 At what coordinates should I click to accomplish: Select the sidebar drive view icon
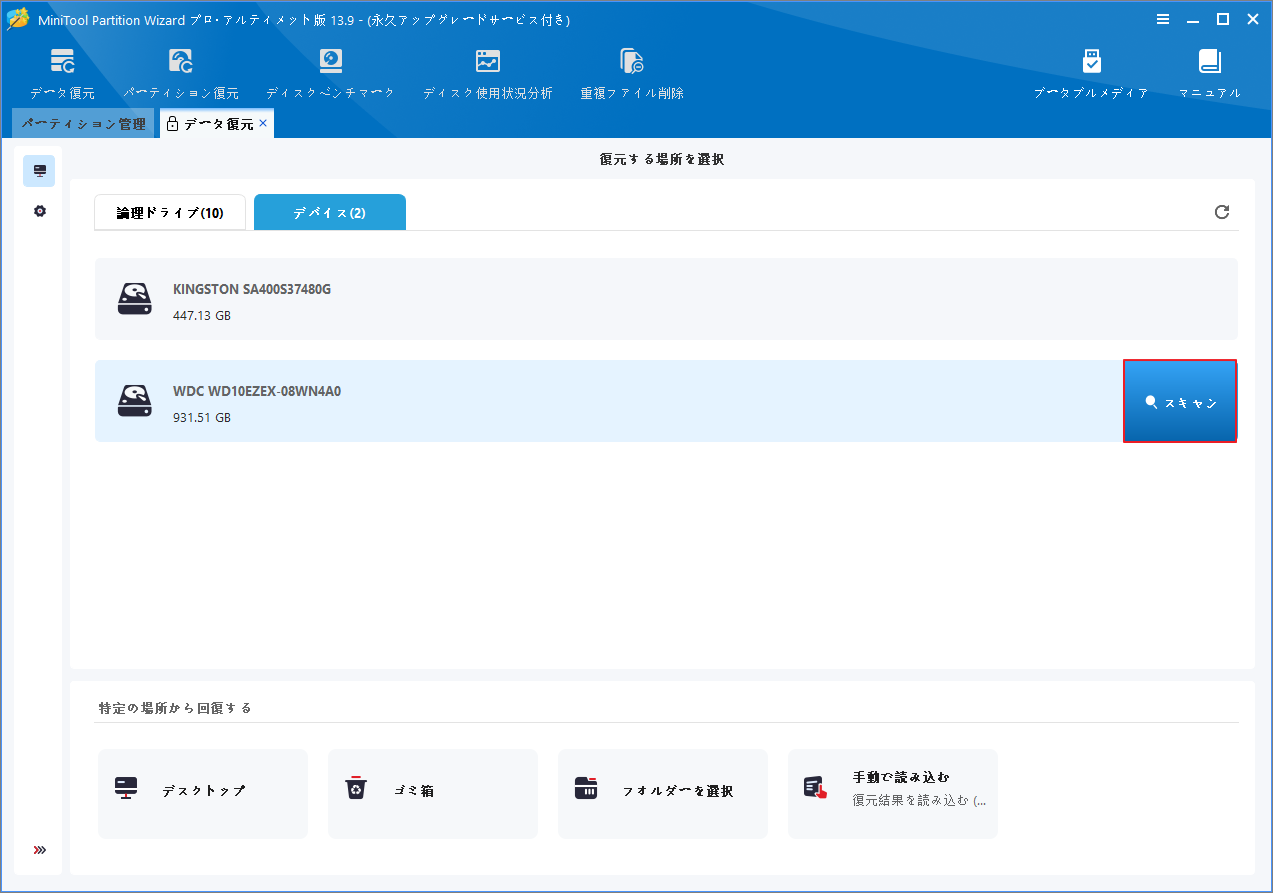(x=40, y=171)
